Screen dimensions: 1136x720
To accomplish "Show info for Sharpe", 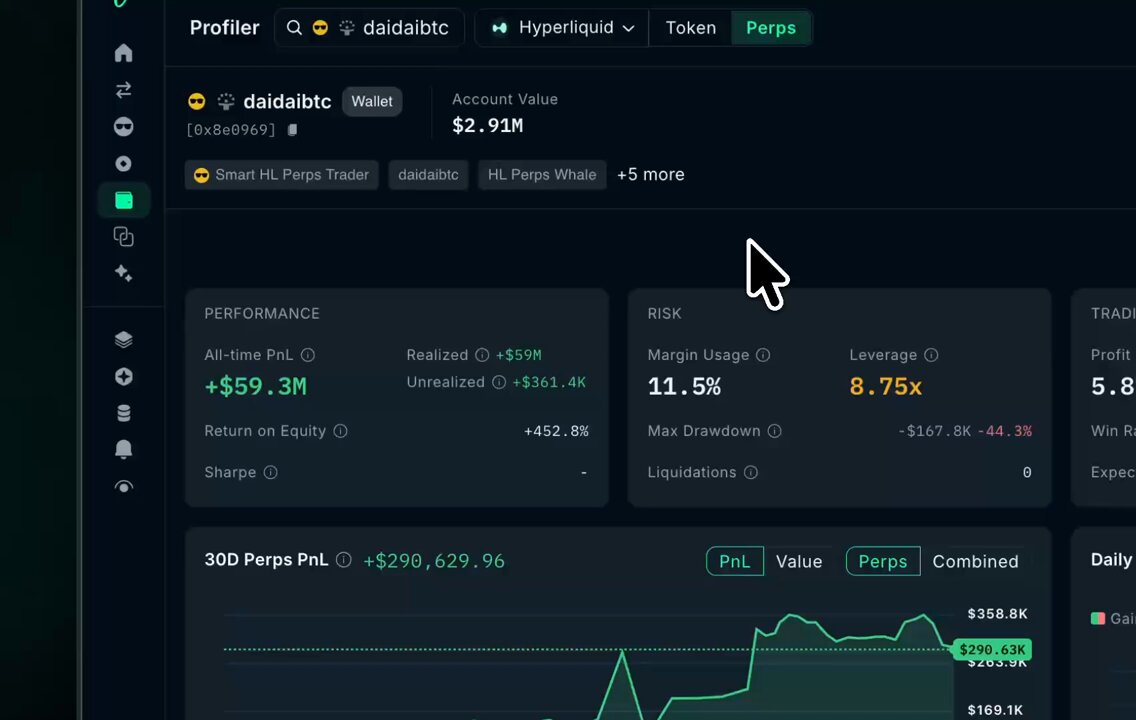I will tap(270, 472).
